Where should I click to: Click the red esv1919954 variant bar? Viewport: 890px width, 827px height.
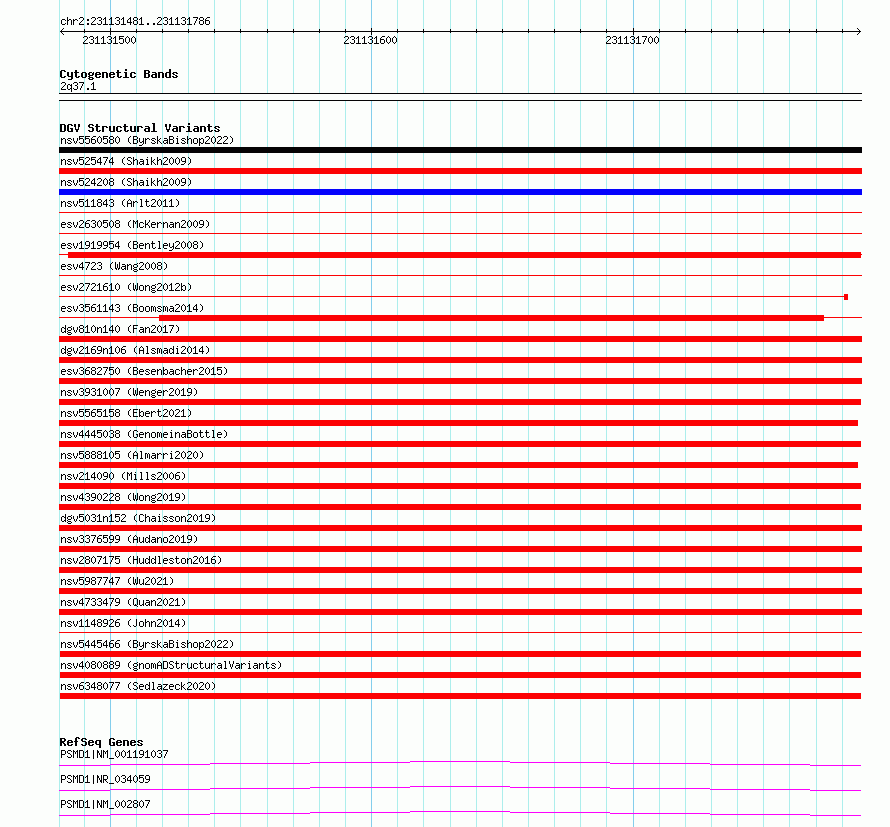tap(464, 255)
